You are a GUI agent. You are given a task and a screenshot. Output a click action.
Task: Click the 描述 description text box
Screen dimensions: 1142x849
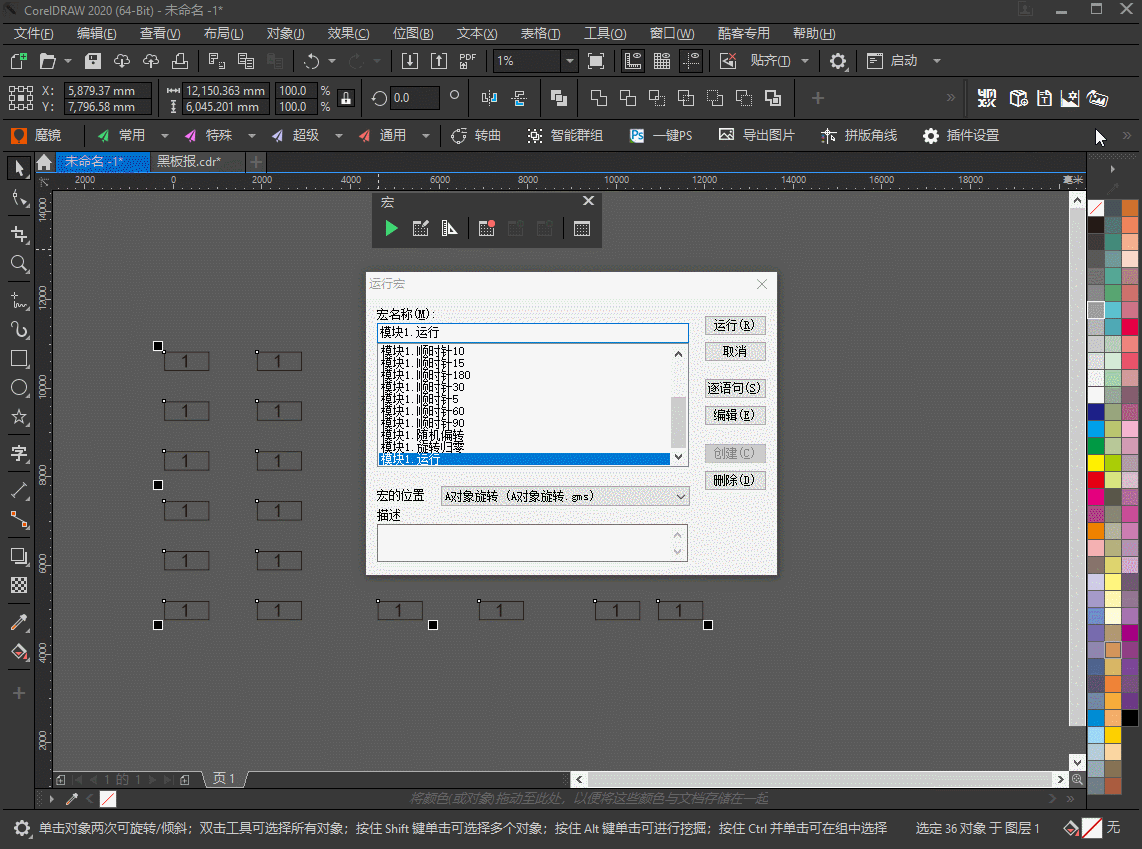tap(532, 543)
